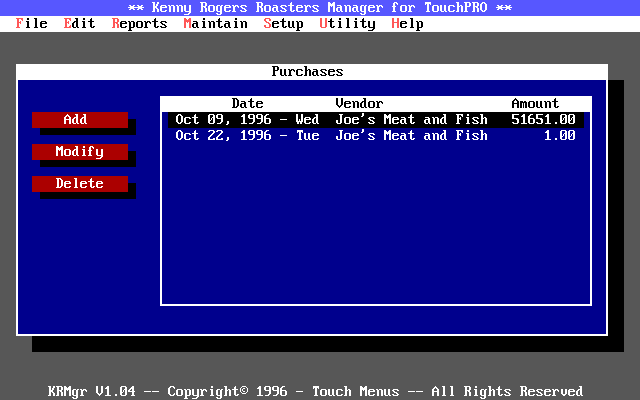This screenshot has height=400, width=640.
Task: Click the red Add button
Action: pos(80,120)
